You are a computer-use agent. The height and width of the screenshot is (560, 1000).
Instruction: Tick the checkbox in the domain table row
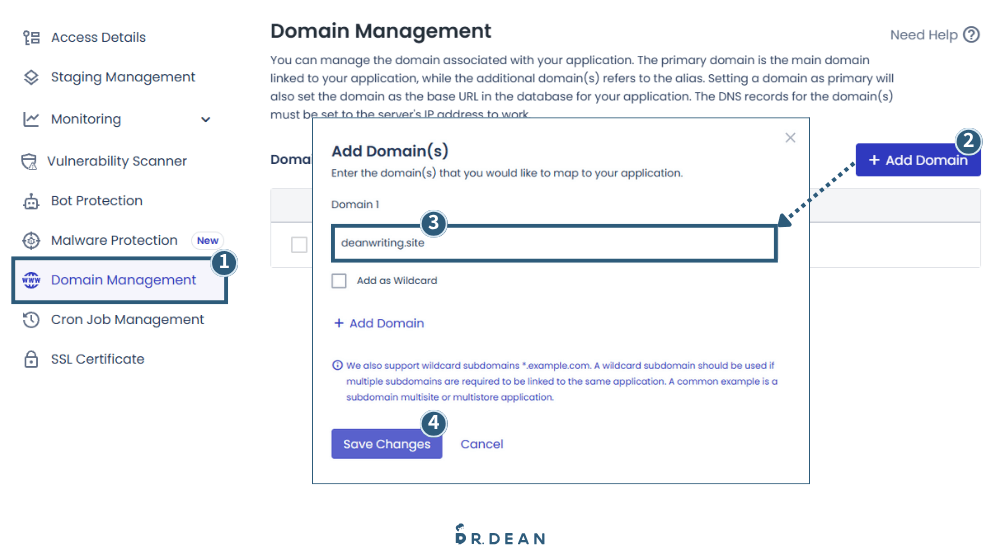(299, 244)
